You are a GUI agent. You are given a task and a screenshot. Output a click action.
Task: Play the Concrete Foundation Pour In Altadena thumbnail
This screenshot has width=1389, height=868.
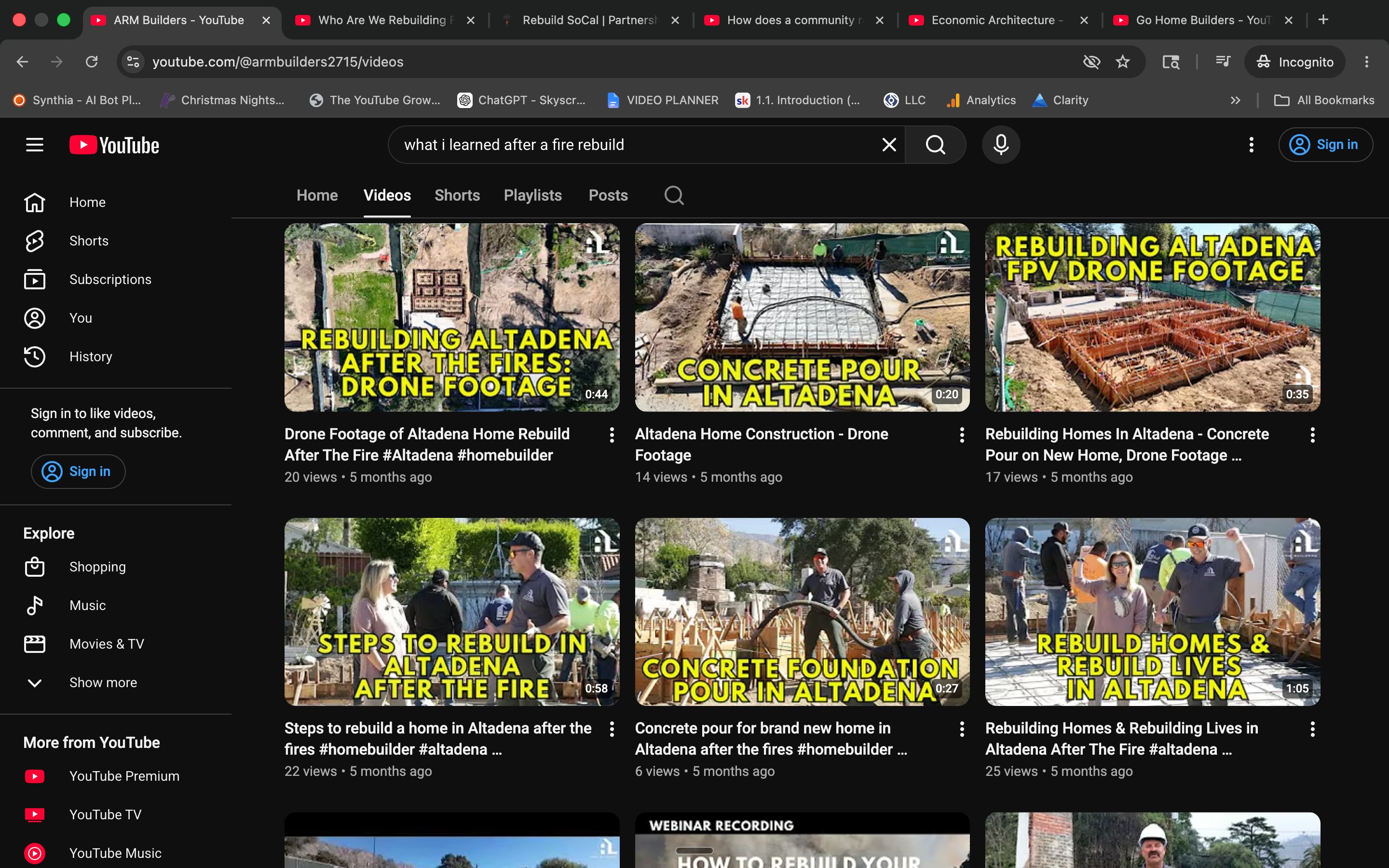click(x=802, y=612)
